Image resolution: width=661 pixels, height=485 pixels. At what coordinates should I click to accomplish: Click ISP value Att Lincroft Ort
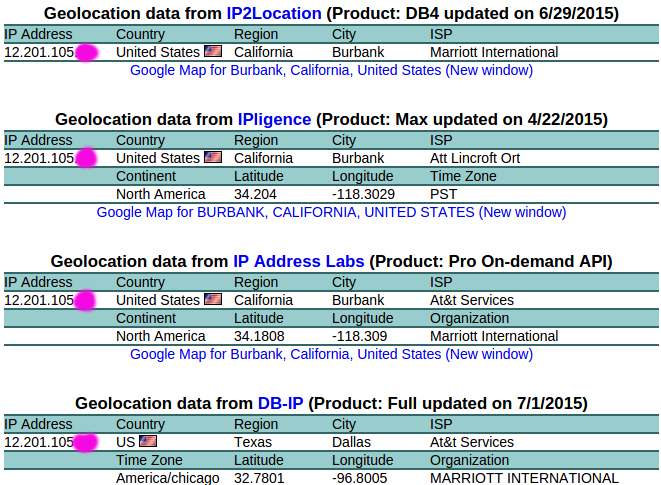(475, 158)
